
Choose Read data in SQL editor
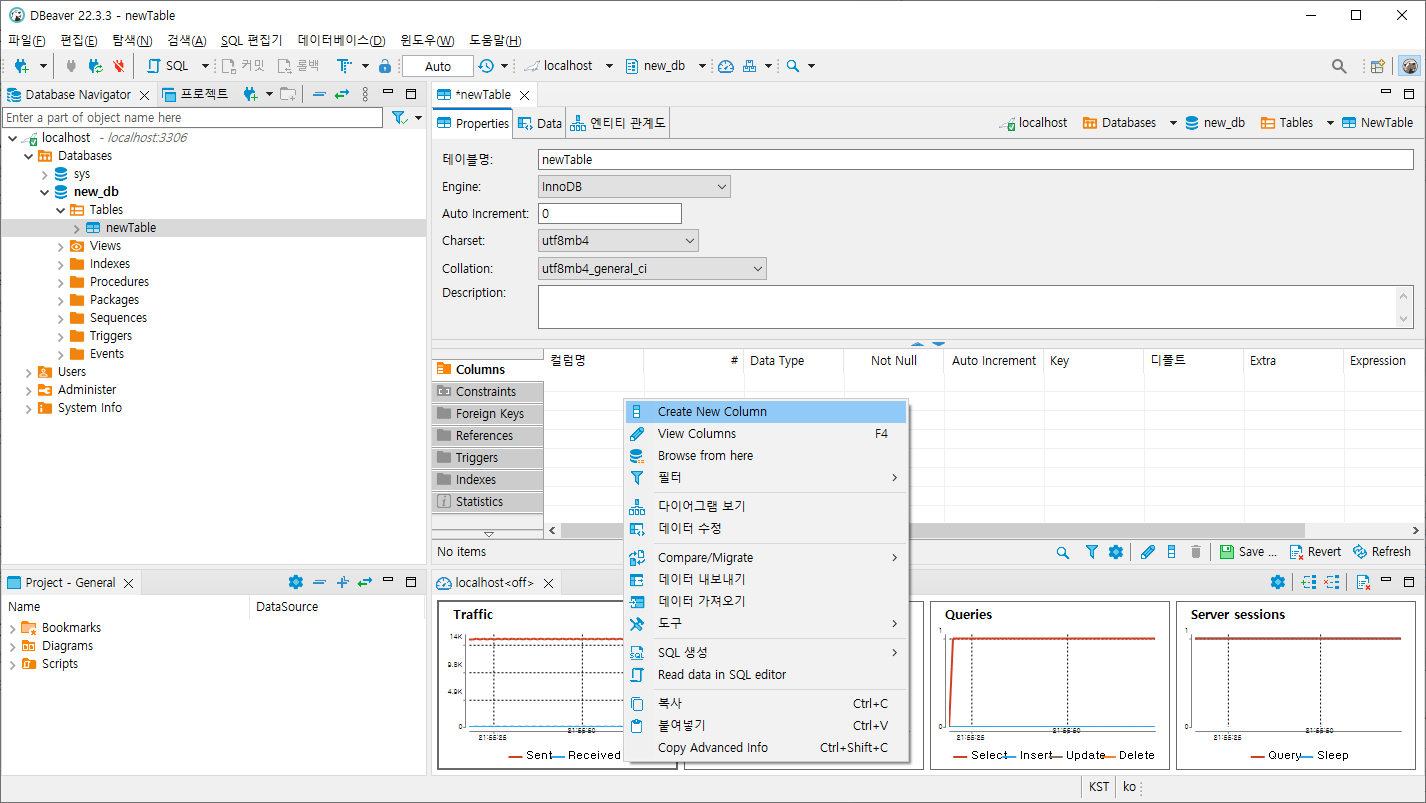click(766, 675)
